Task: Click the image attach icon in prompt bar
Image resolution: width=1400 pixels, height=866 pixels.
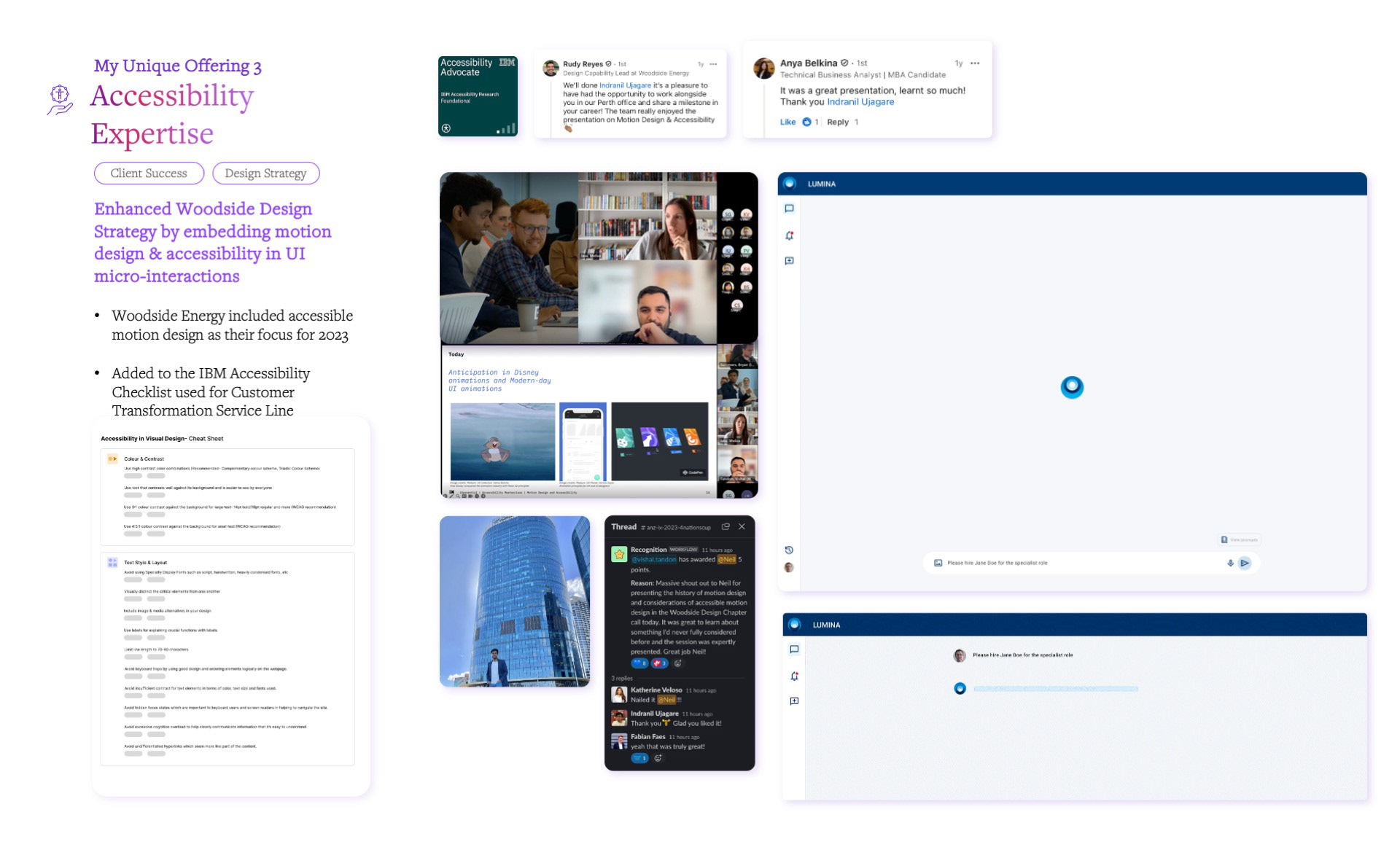Action: point(938,563)
